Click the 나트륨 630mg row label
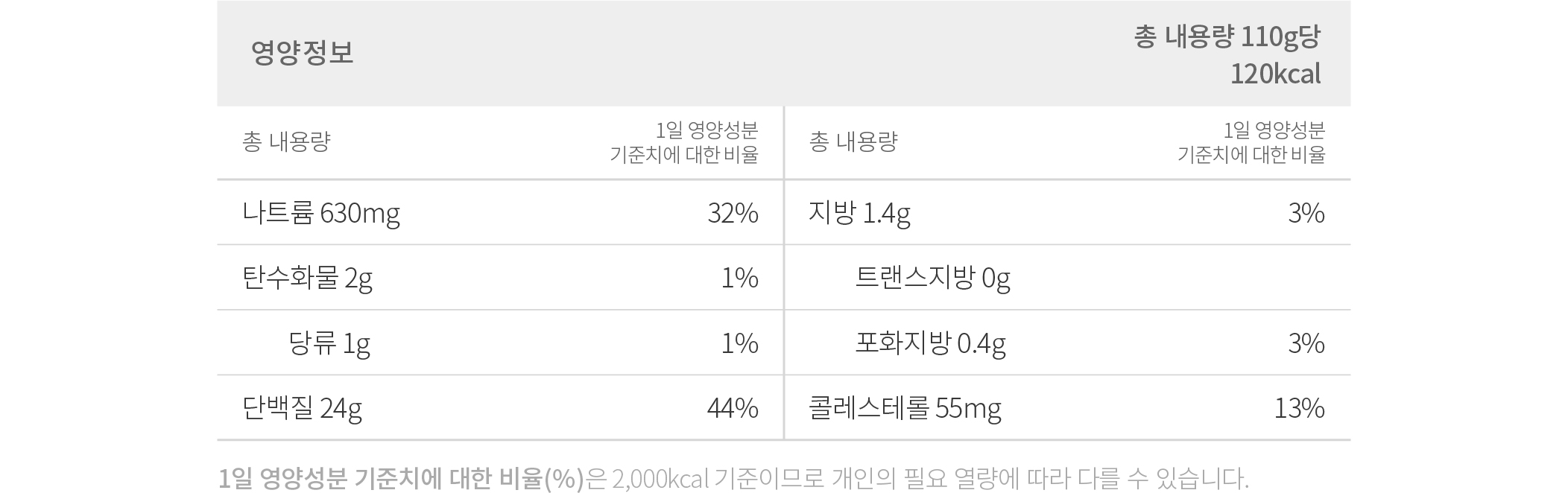Image resolution: width=1568 pixels, height=493 pixels. pyautogui.click(x=321, y=214)
